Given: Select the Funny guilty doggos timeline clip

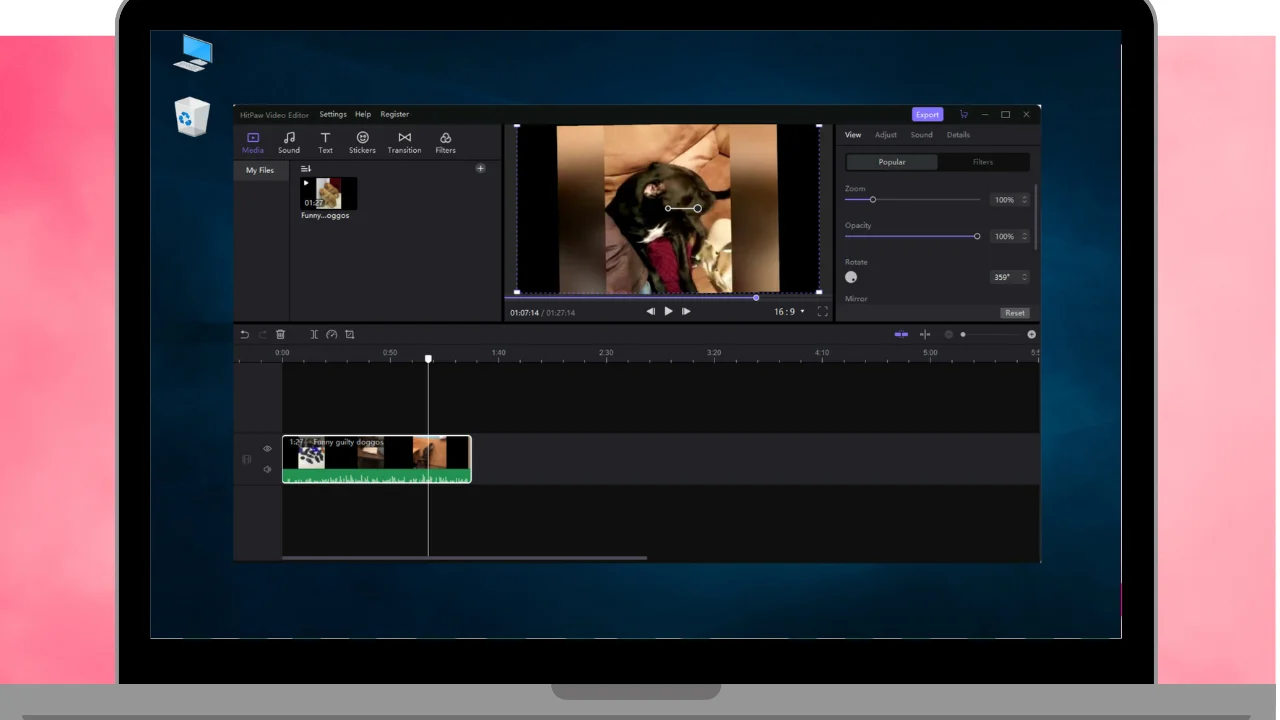Looking at the screenshot, I should (376, 459).
